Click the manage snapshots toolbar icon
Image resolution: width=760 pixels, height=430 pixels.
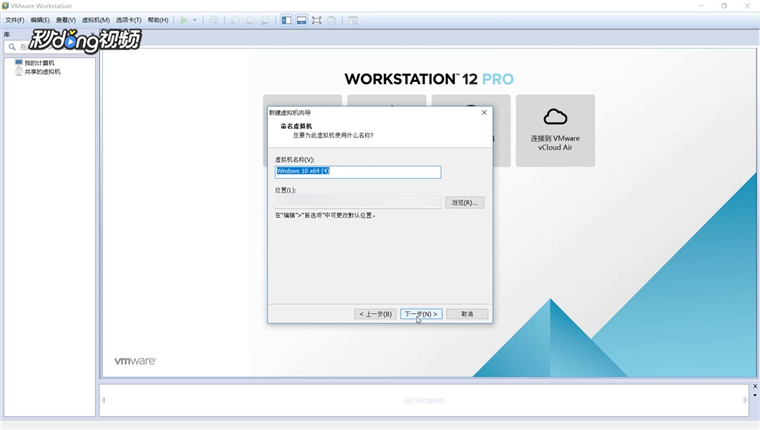(265, 20)
